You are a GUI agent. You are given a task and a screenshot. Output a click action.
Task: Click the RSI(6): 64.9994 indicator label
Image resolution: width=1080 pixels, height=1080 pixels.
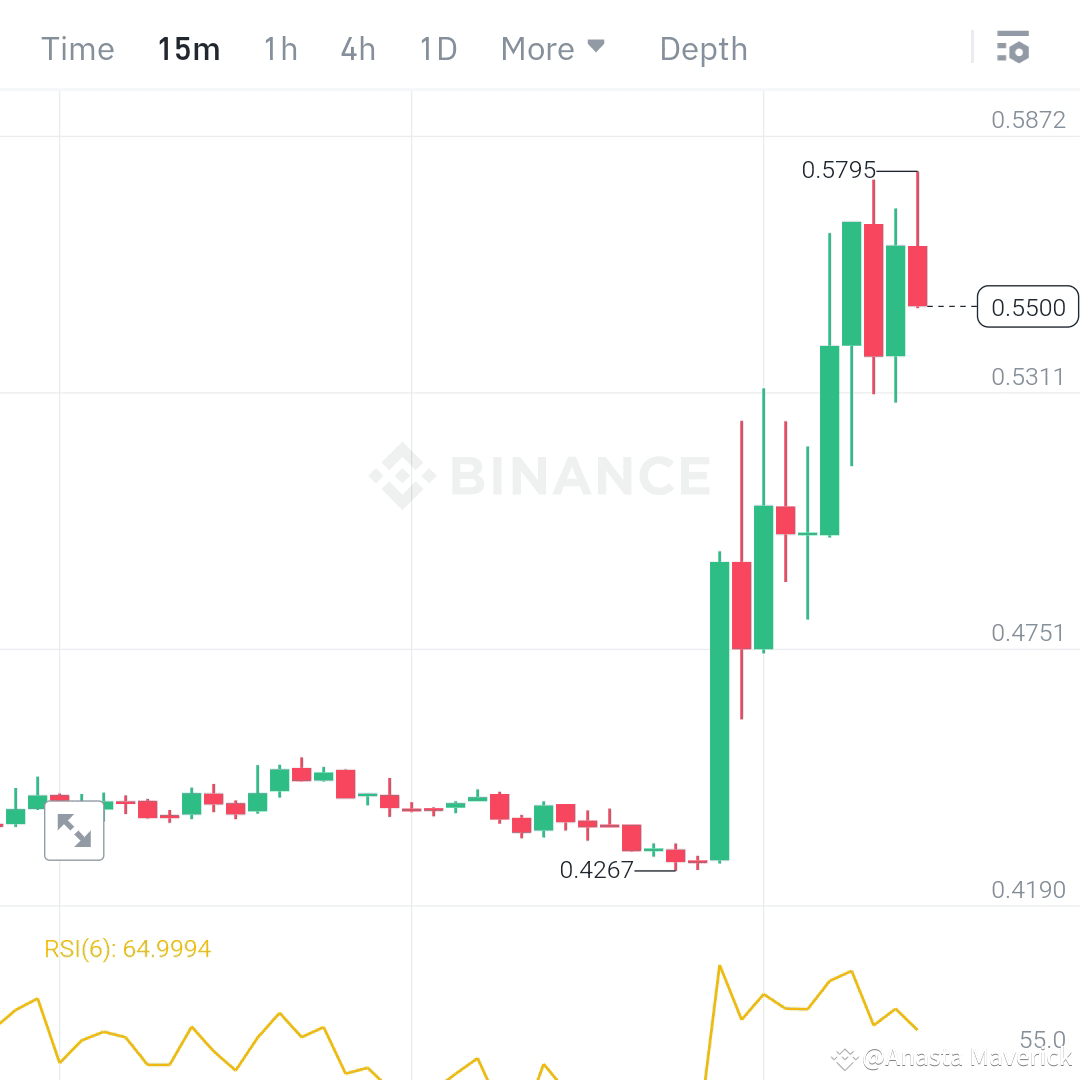point(129,948)
